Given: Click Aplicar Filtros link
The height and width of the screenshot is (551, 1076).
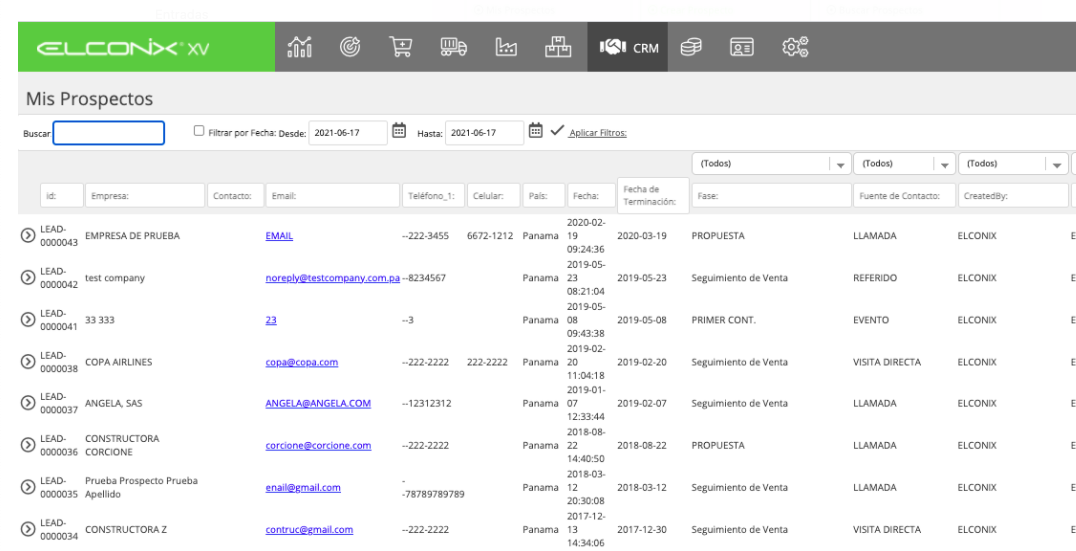Looking at the screenshot, I should pos(598,133).
